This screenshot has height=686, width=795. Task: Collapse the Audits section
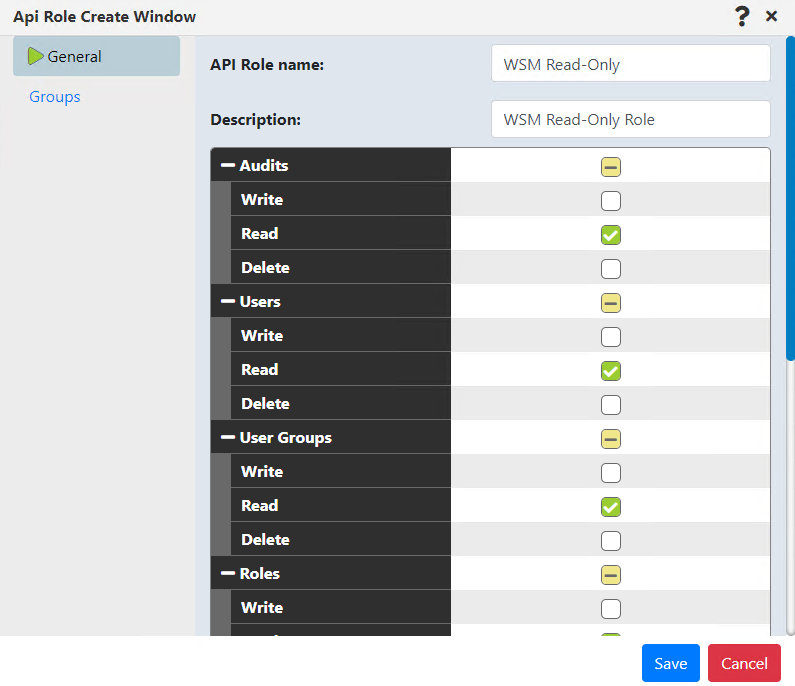click(228, 165)
